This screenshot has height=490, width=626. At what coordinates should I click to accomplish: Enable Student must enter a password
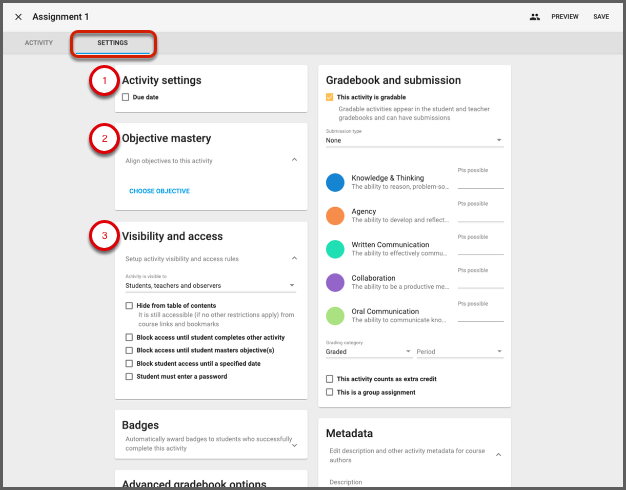129,377
